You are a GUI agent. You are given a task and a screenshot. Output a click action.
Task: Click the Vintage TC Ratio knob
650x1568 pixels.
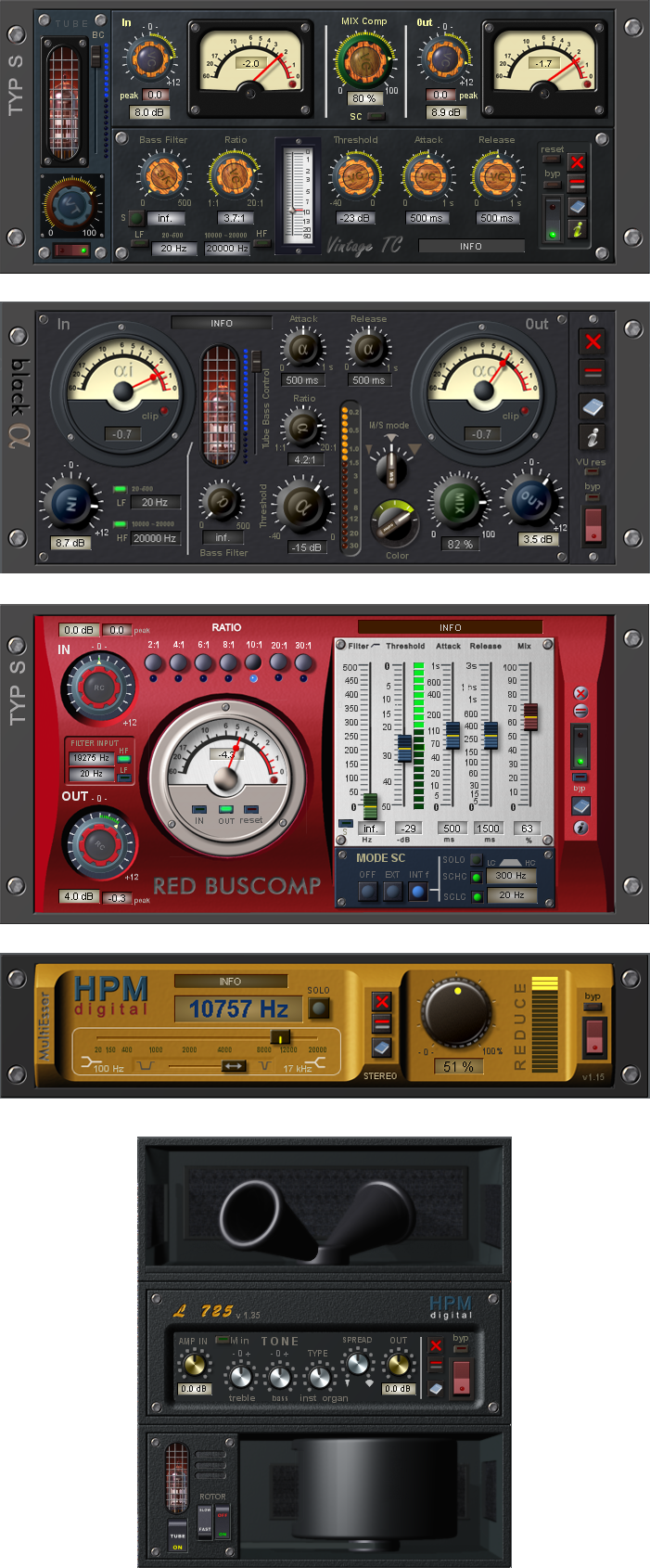coord(234,176)
